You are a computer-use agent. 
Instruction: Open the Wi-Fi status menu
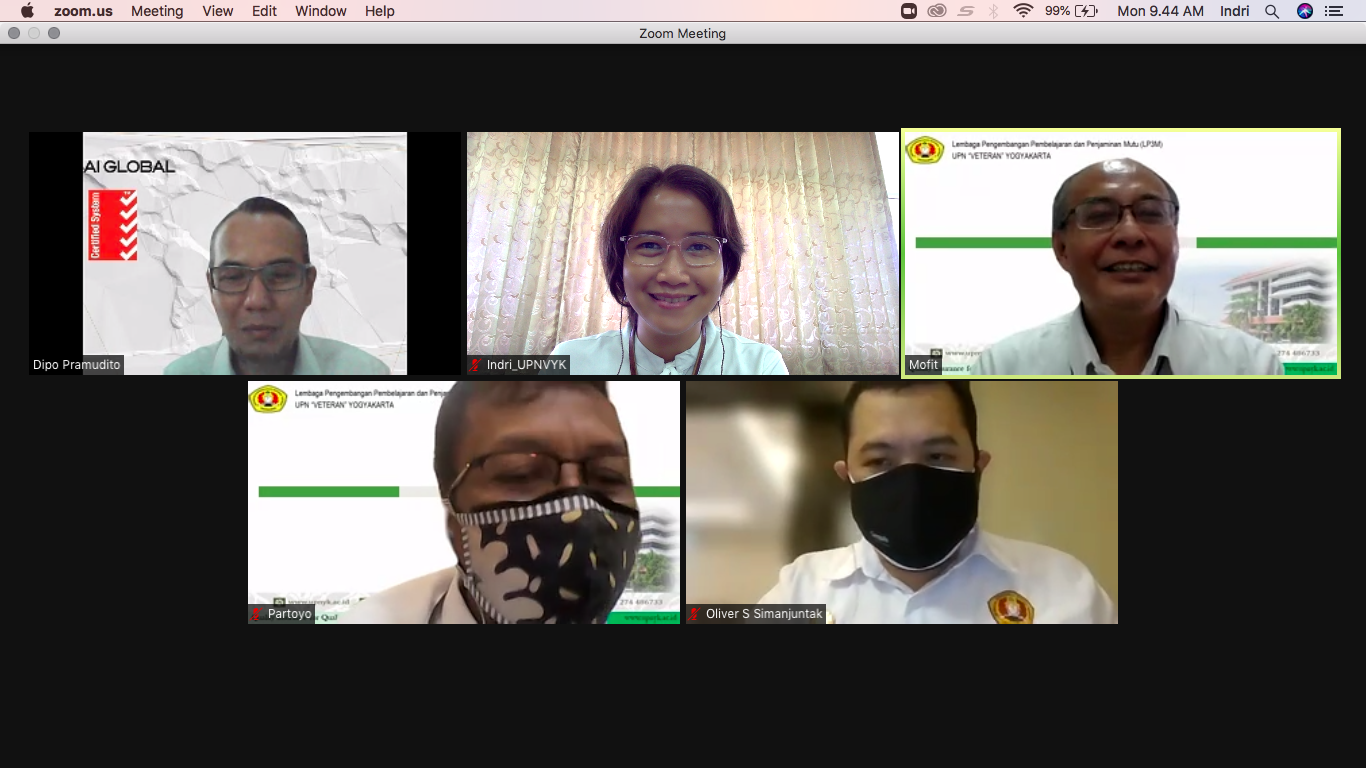(x=1022, y=11)
